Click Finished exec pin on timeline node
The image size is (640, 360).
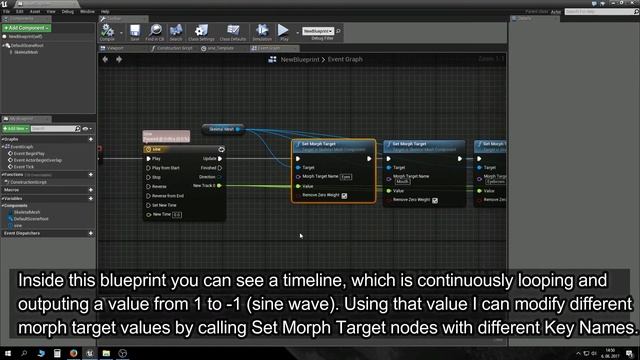(220, 168)
